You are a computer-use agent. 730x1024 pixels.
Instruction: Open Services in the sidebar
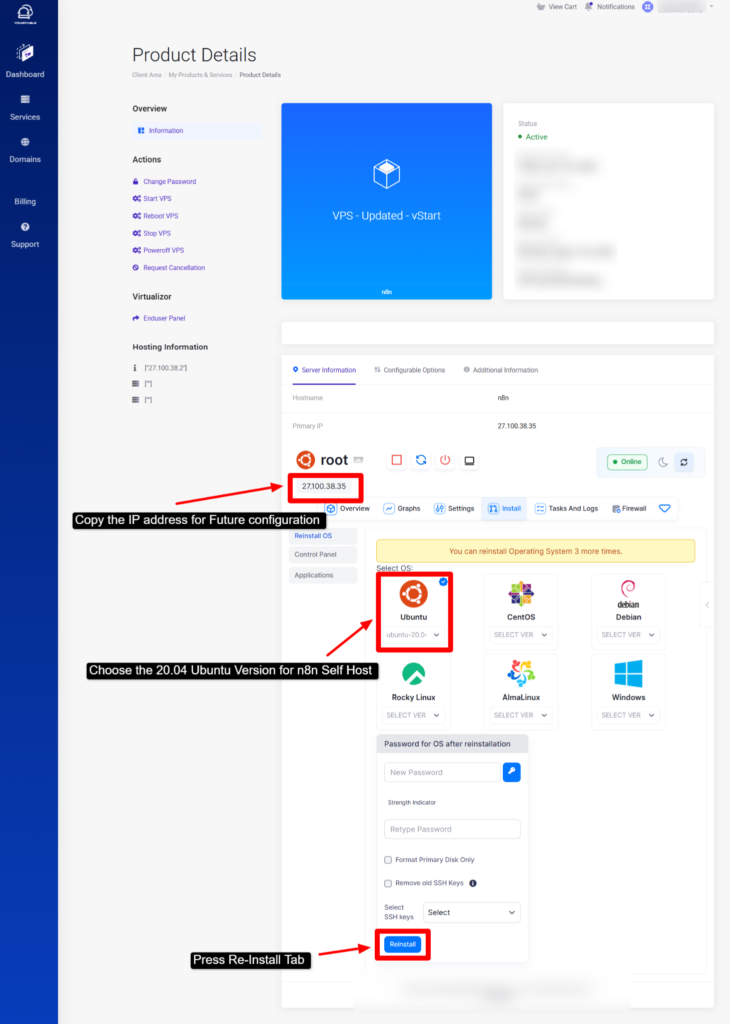click(25, 108)
